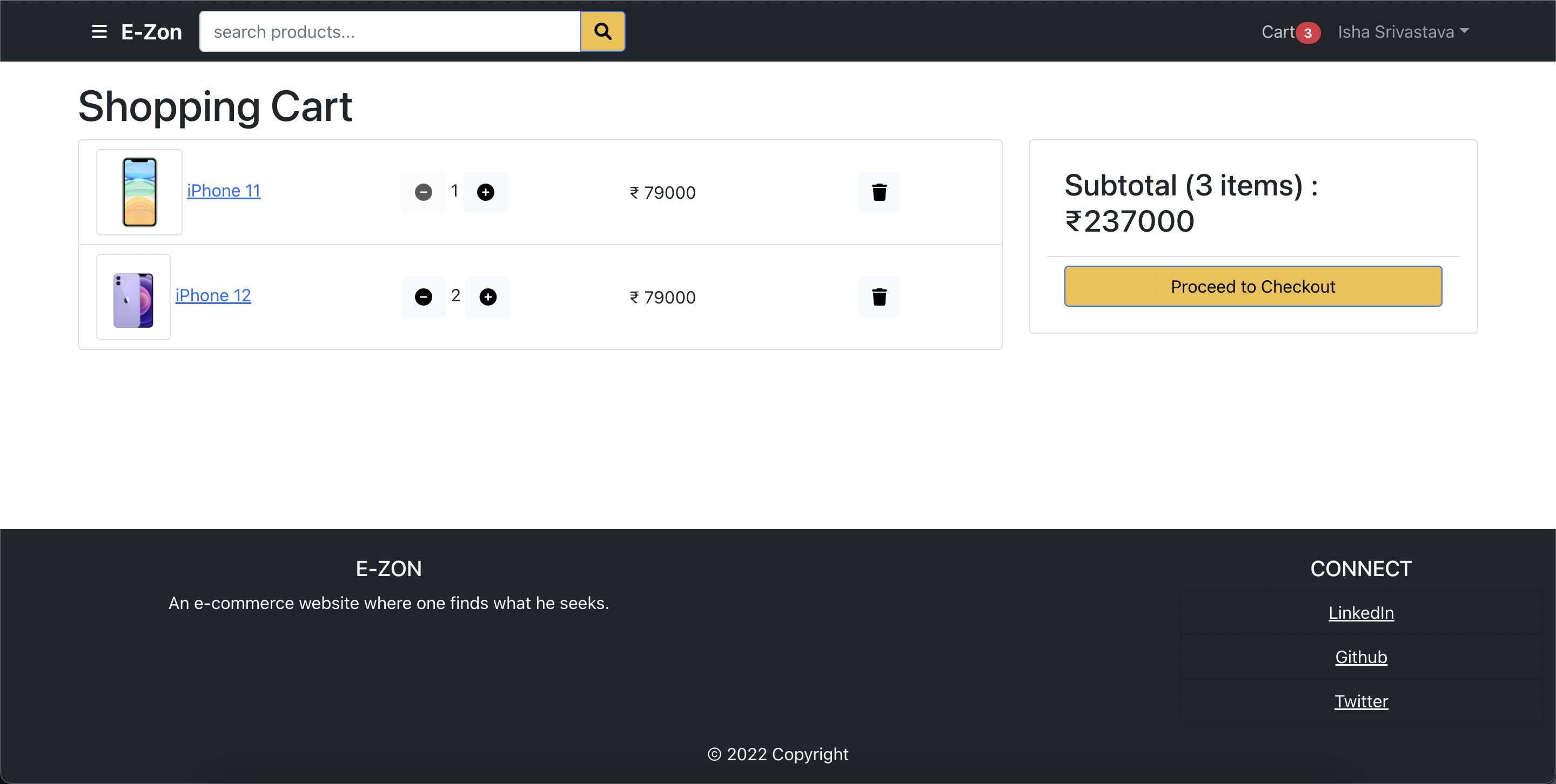This screenshot has width=1556, height=784.
Task: Open the iPhone 11 product page
Action: [223, 190]
